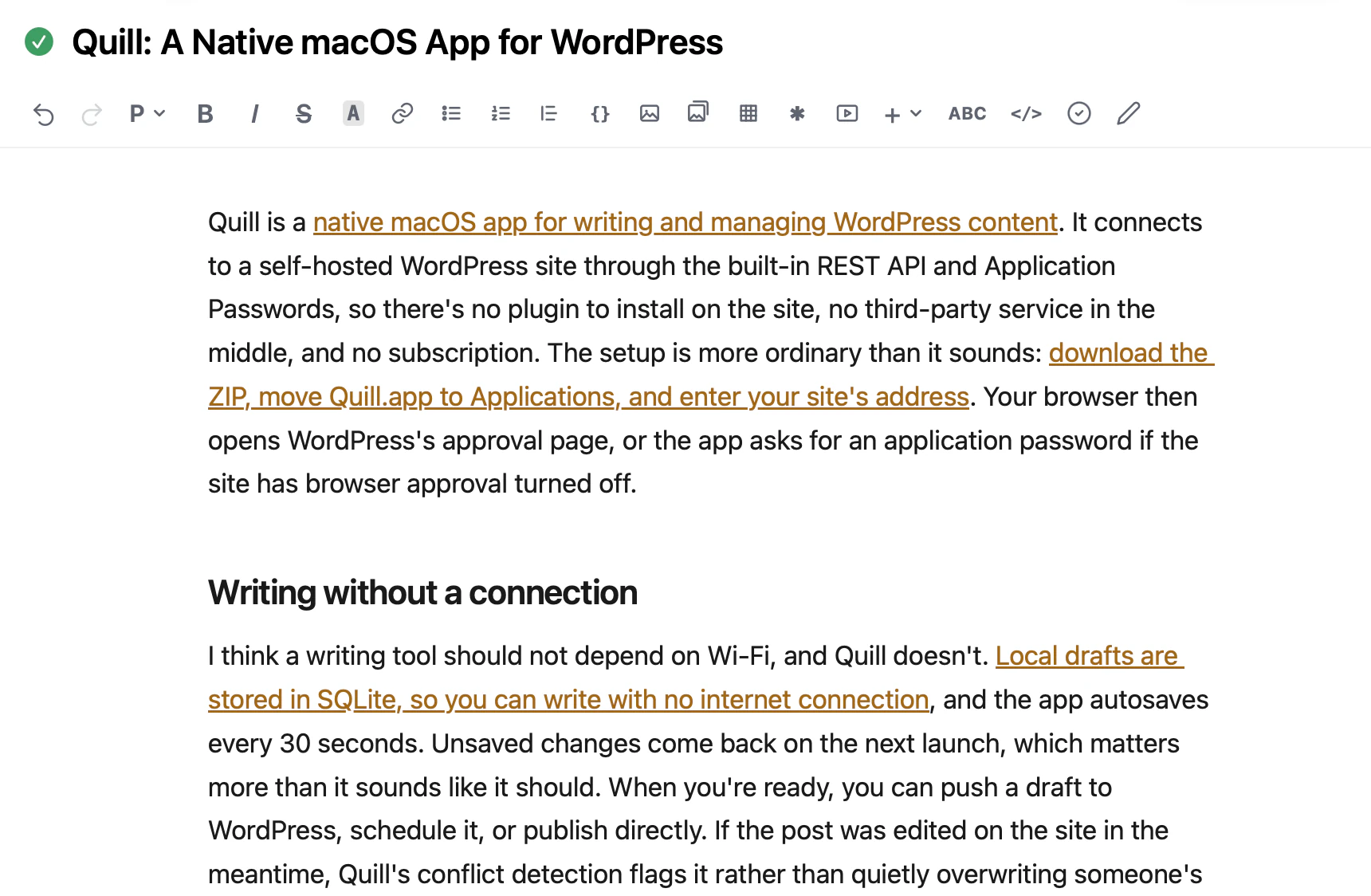Viewport: 1371px width, 896px height.
Task: Click the asterisk toolbar icon
Action: 797,114
